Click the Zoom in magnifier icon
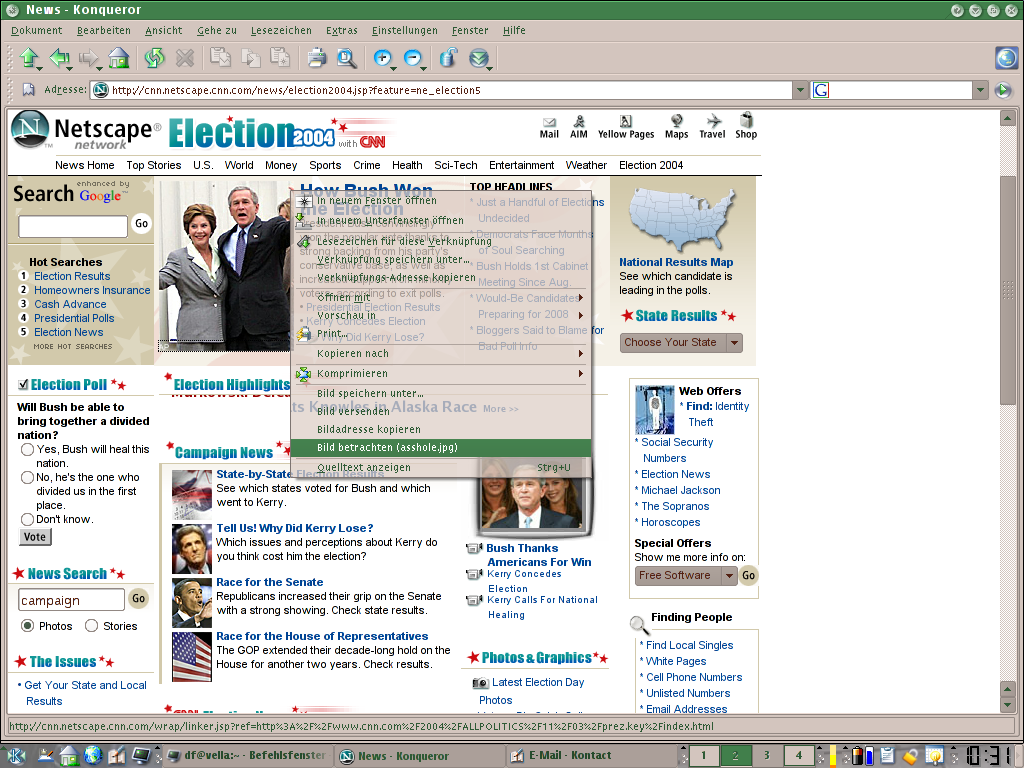 coord(382,58)
